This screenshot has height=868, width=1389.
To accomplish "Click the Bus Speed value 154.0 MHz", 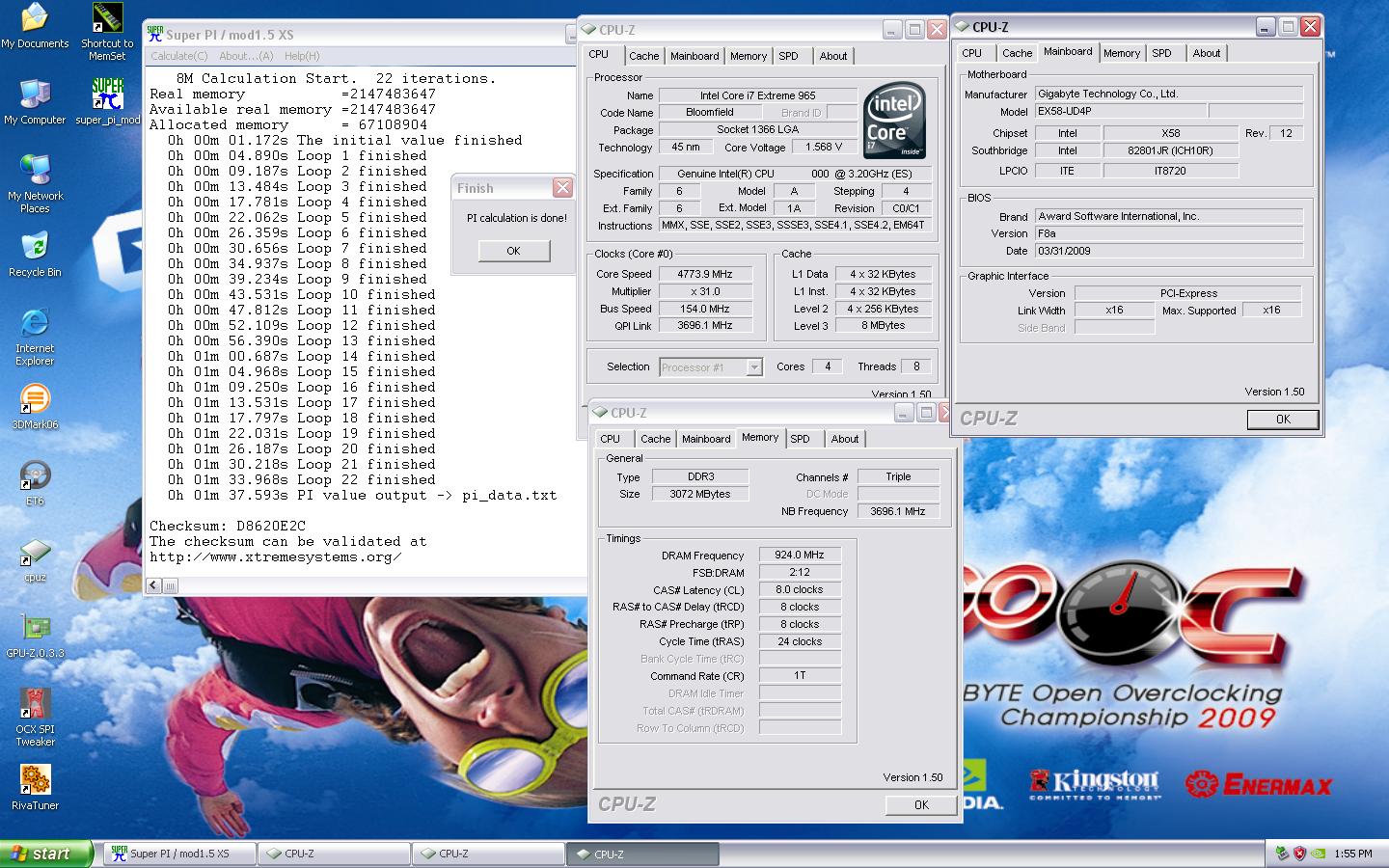I will [704, 309].
